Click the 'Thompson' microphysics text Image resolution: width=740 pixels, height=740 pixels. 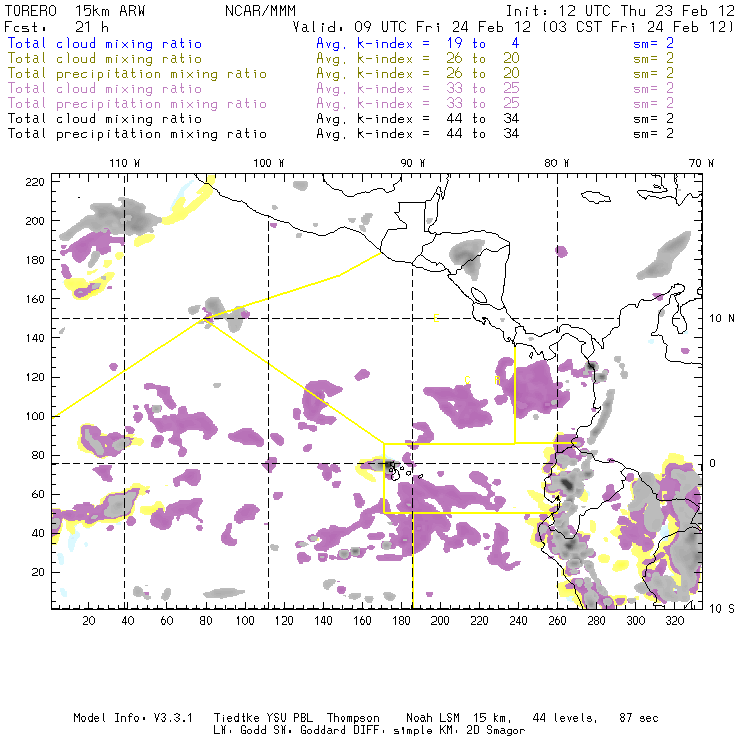[353, 718]
